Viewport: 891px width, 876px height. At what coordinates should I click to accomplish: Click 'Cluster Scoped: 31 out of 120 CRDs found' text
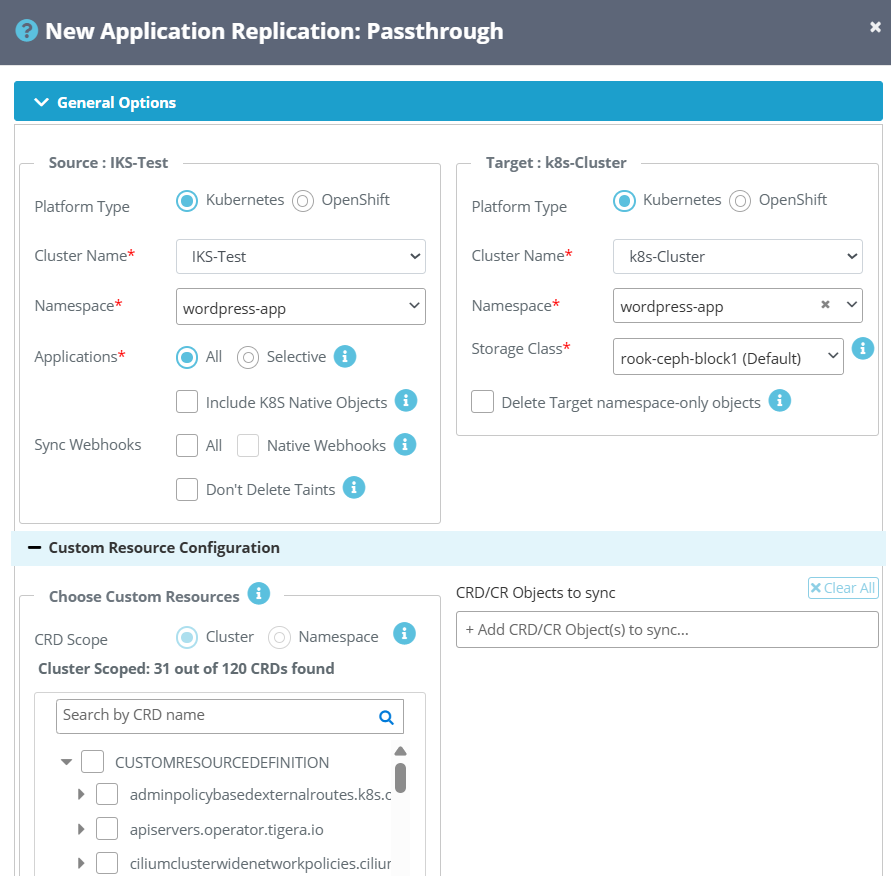(186, 669)
